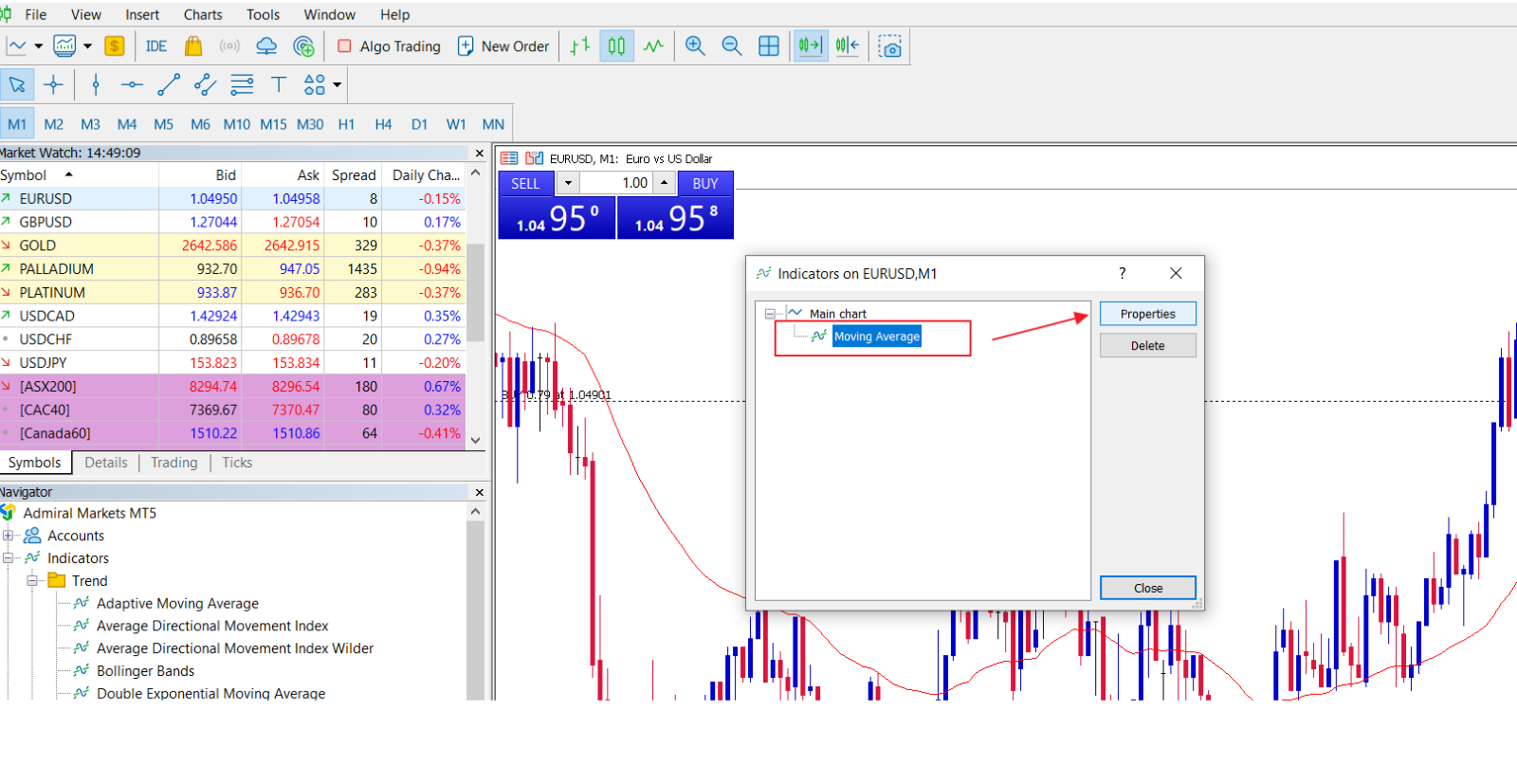
Task: Collapse the Trend folder in Navigator
Action: (x=32, y=581)
